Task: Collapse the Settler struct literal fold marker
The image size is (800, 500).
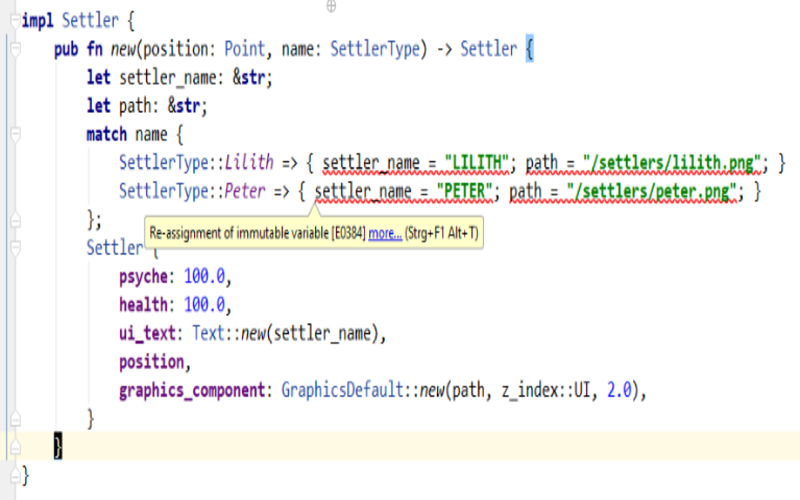Action: pyautogui.click(x=15, y=248)
